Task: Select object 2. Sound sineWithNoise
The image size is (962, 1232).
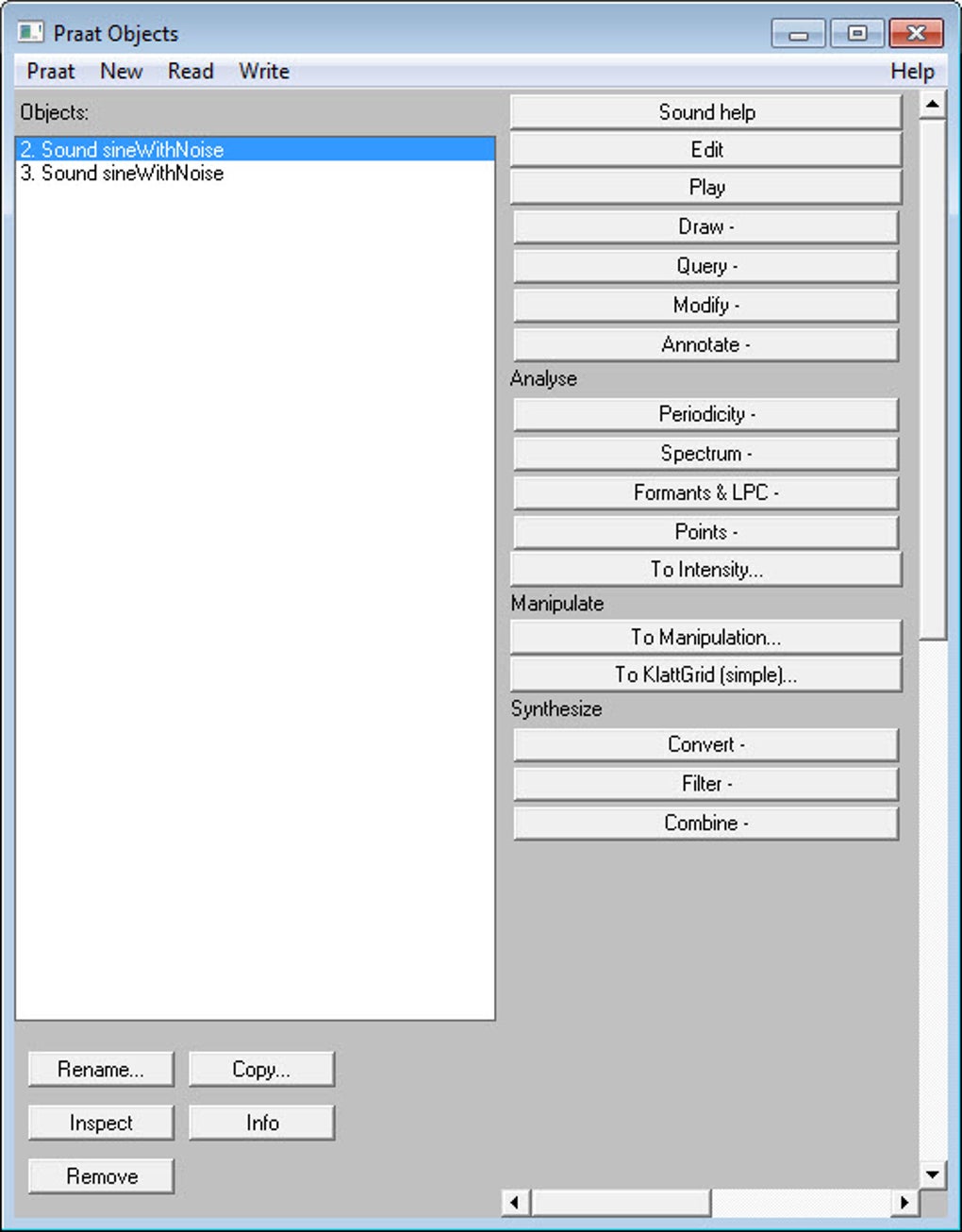Action: pyautogui.click(x=256, y=149)
